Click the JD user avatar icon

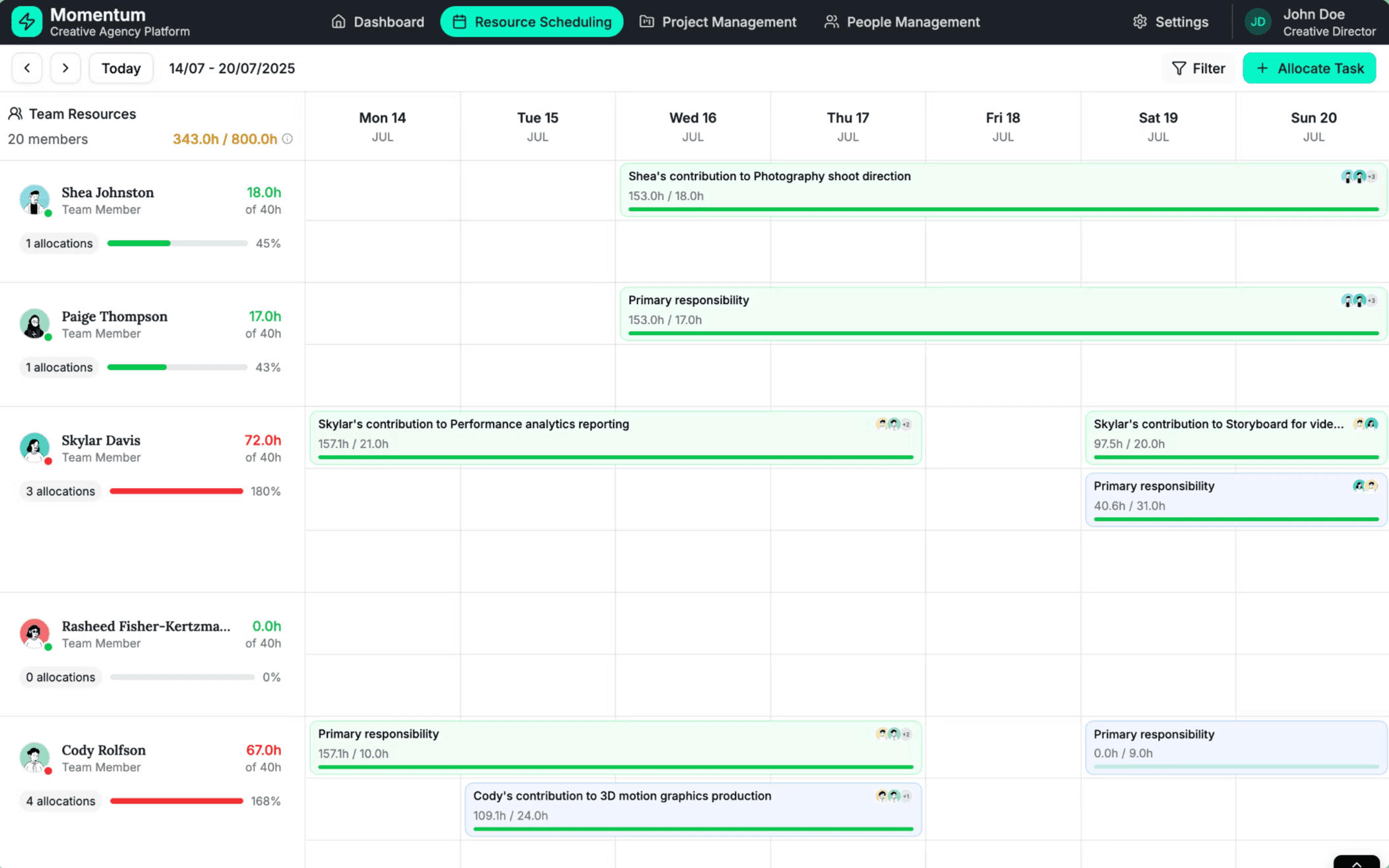coord(1257,22)
